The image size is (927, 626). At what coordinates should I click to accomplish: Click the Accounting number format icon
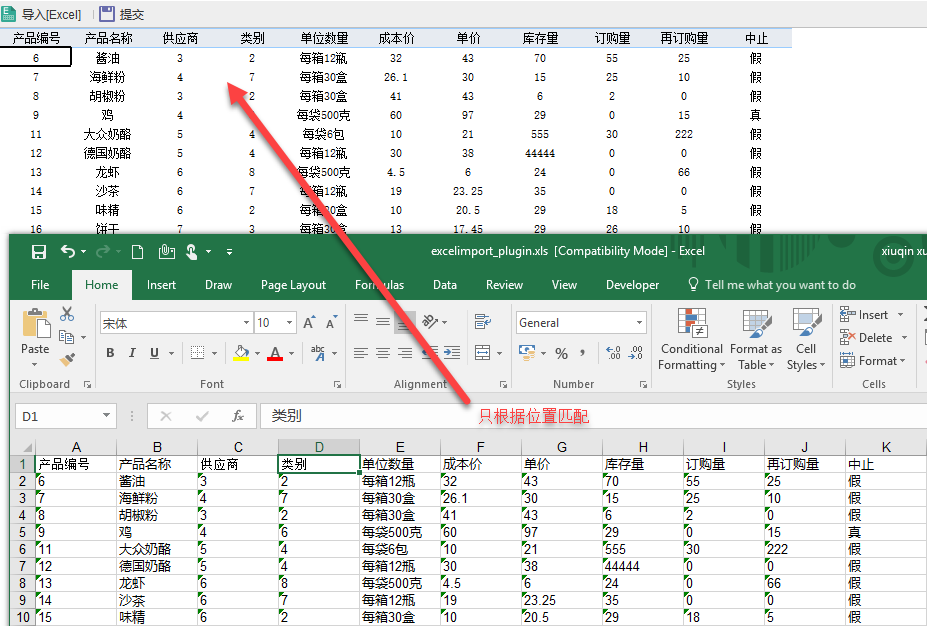(526, 352)
